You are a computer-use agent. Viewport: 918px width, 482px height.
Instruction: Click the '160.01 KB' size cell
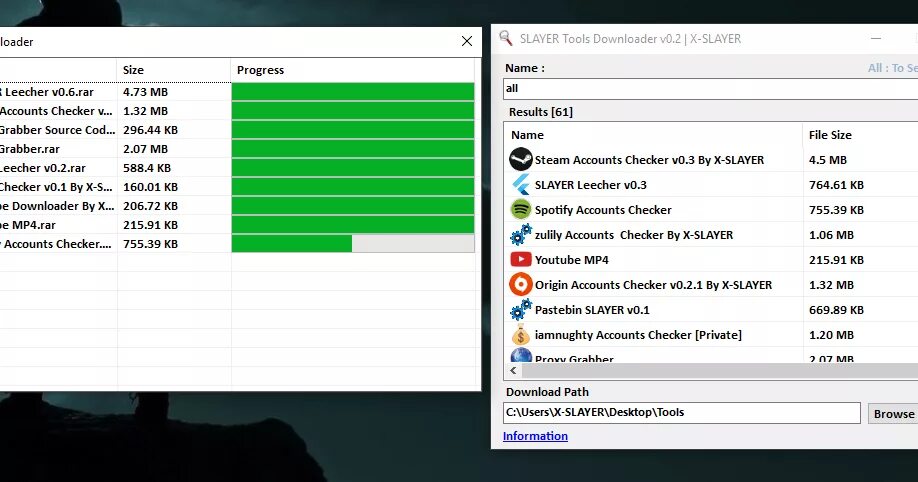point(150,187)
